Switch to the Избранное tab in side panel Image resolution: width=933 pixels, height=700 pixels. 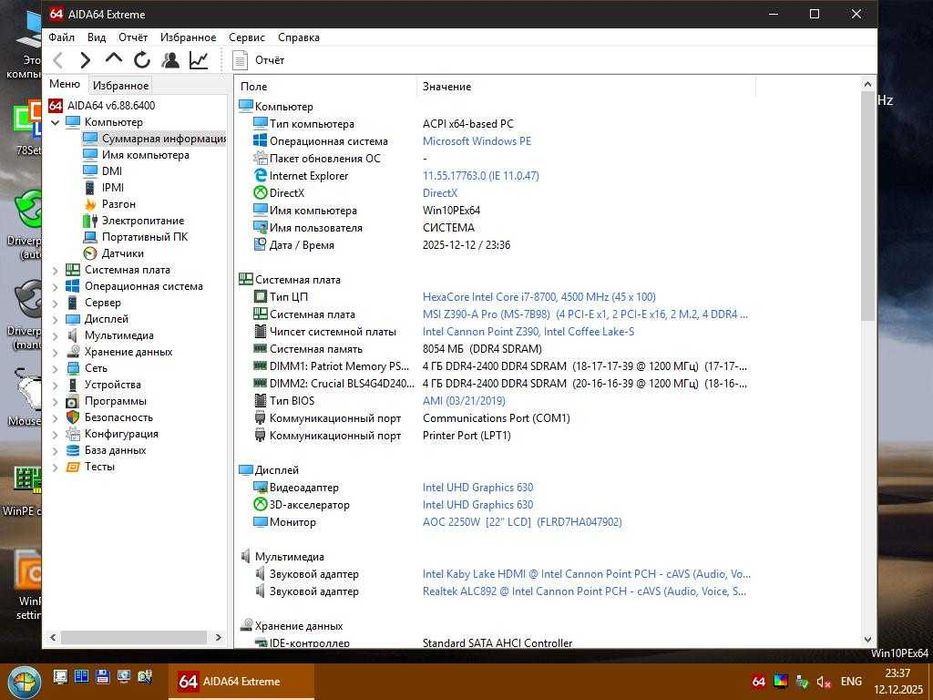[x=120, y=86]
